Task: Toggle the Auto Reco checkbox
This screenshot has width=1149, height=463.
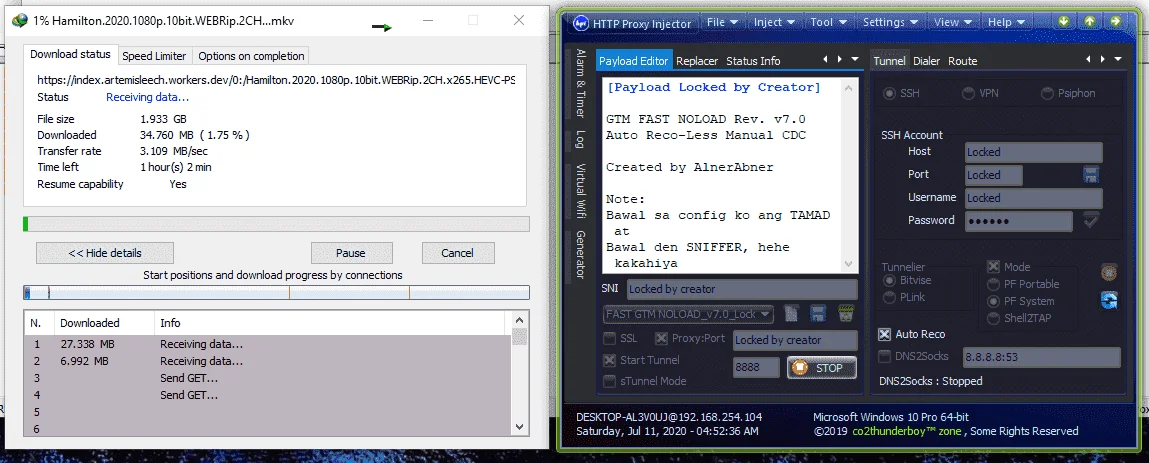Action: (884, 334)
